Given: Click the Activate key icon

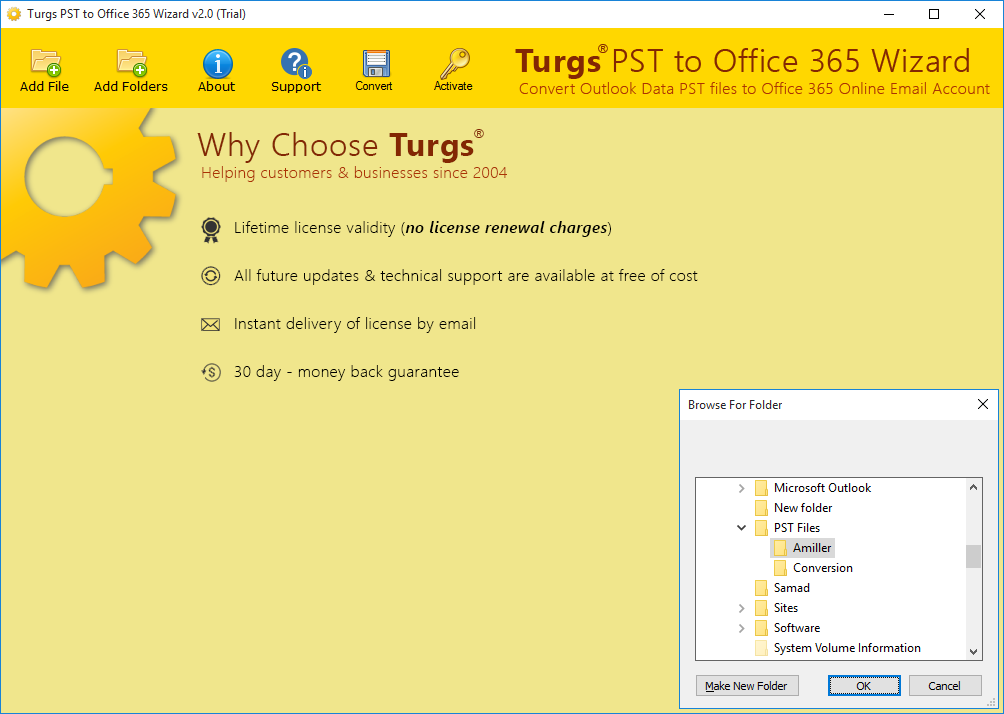Looking at the screenshot, I should click(x=454, y=63).
